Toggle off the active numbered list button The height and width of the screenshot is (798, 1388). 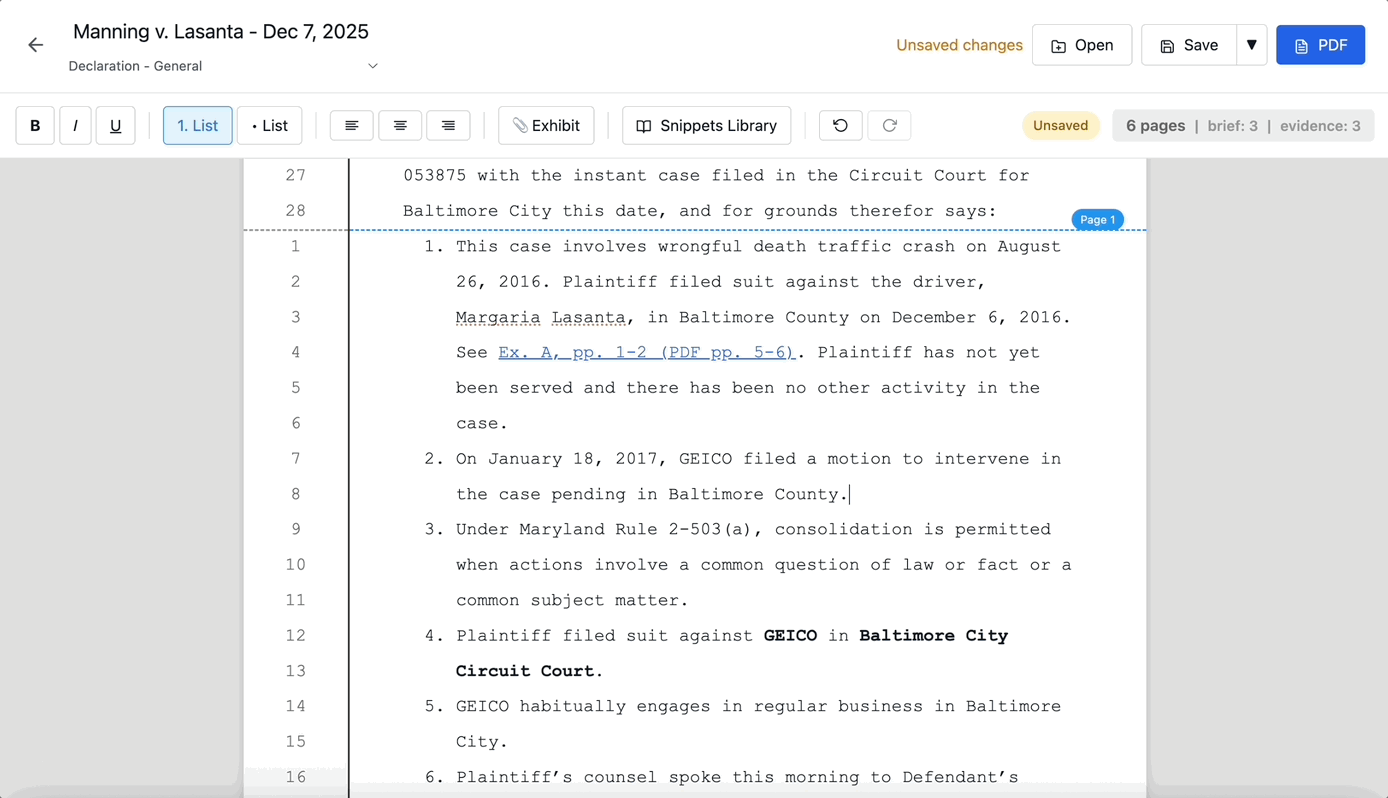(x=197, y=125)
